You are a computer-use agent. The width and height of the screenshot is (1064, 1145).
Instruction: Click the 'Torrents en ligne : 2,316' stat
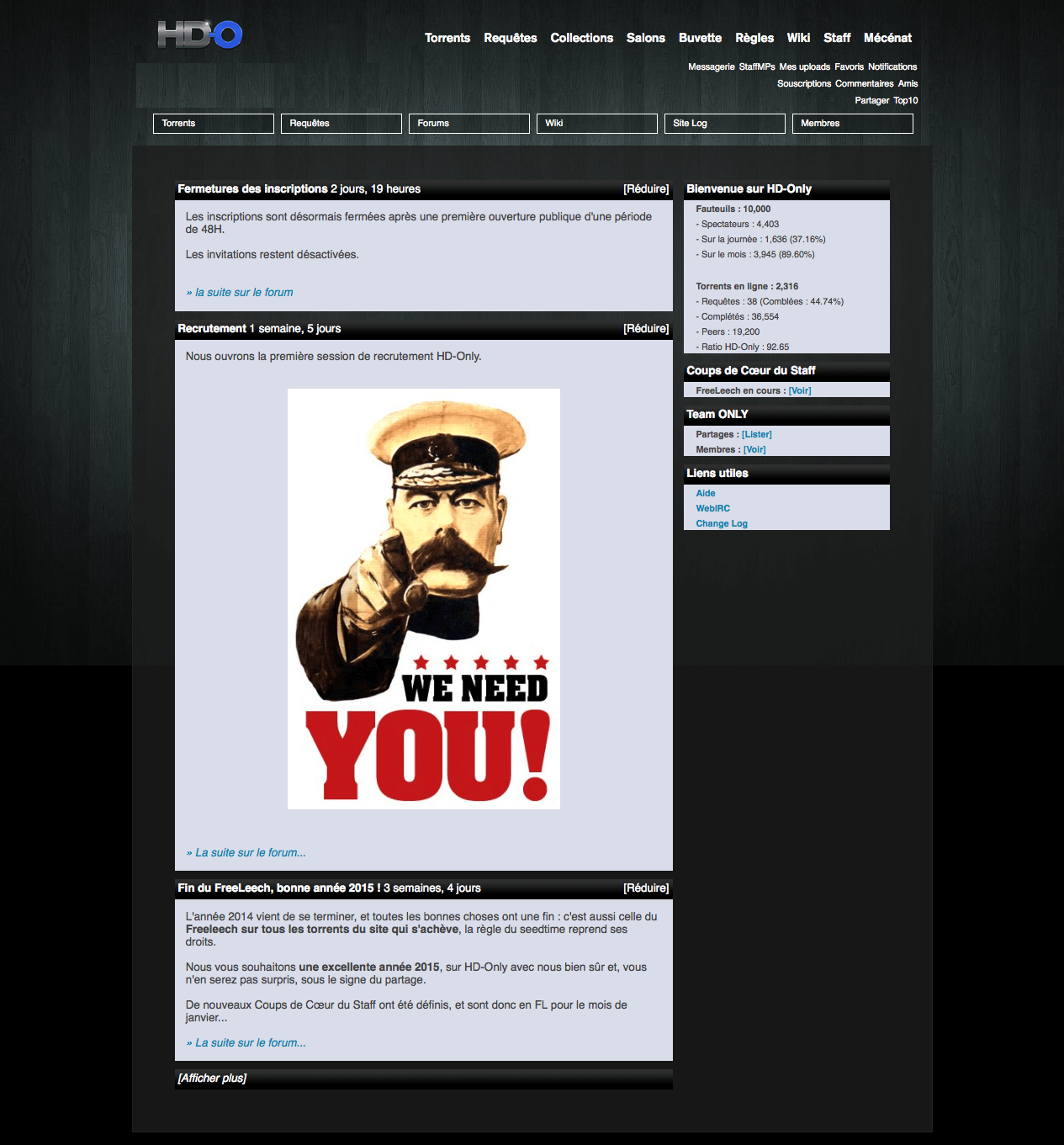(747, 287)
